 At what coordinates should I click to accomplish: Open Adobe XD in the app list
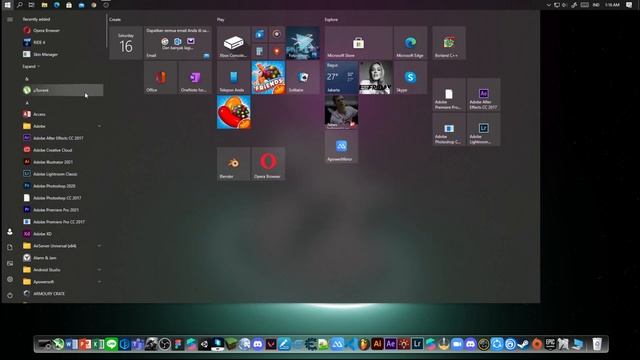[x=62, y=234]
